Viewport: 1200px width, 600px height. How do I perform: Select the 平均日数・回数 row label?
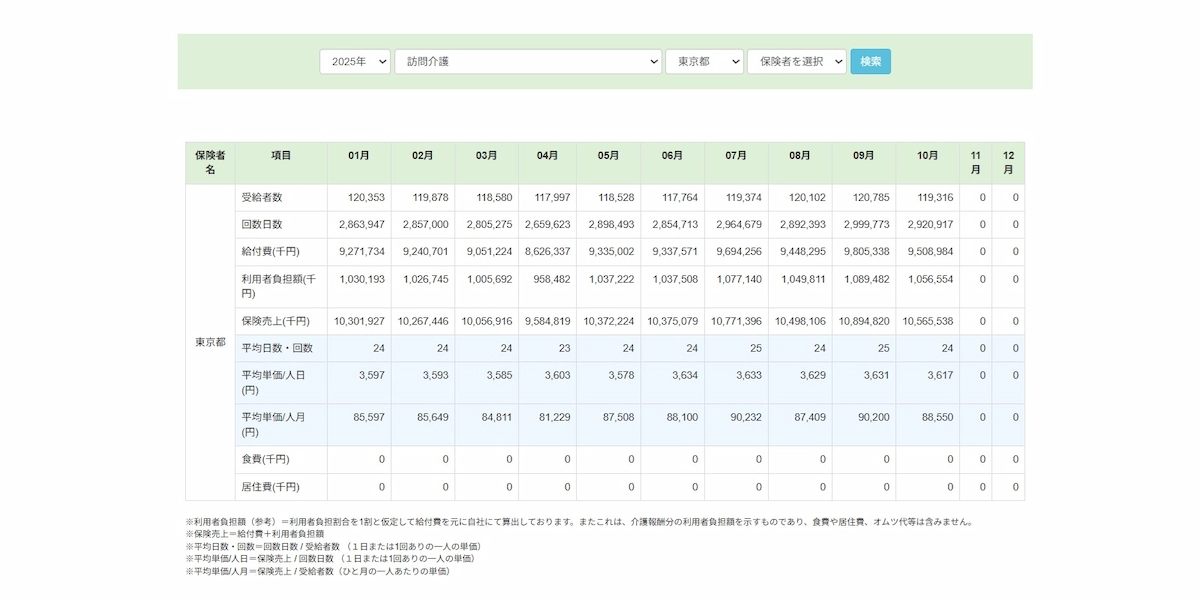pyautogui.click(x=277, y=349)
